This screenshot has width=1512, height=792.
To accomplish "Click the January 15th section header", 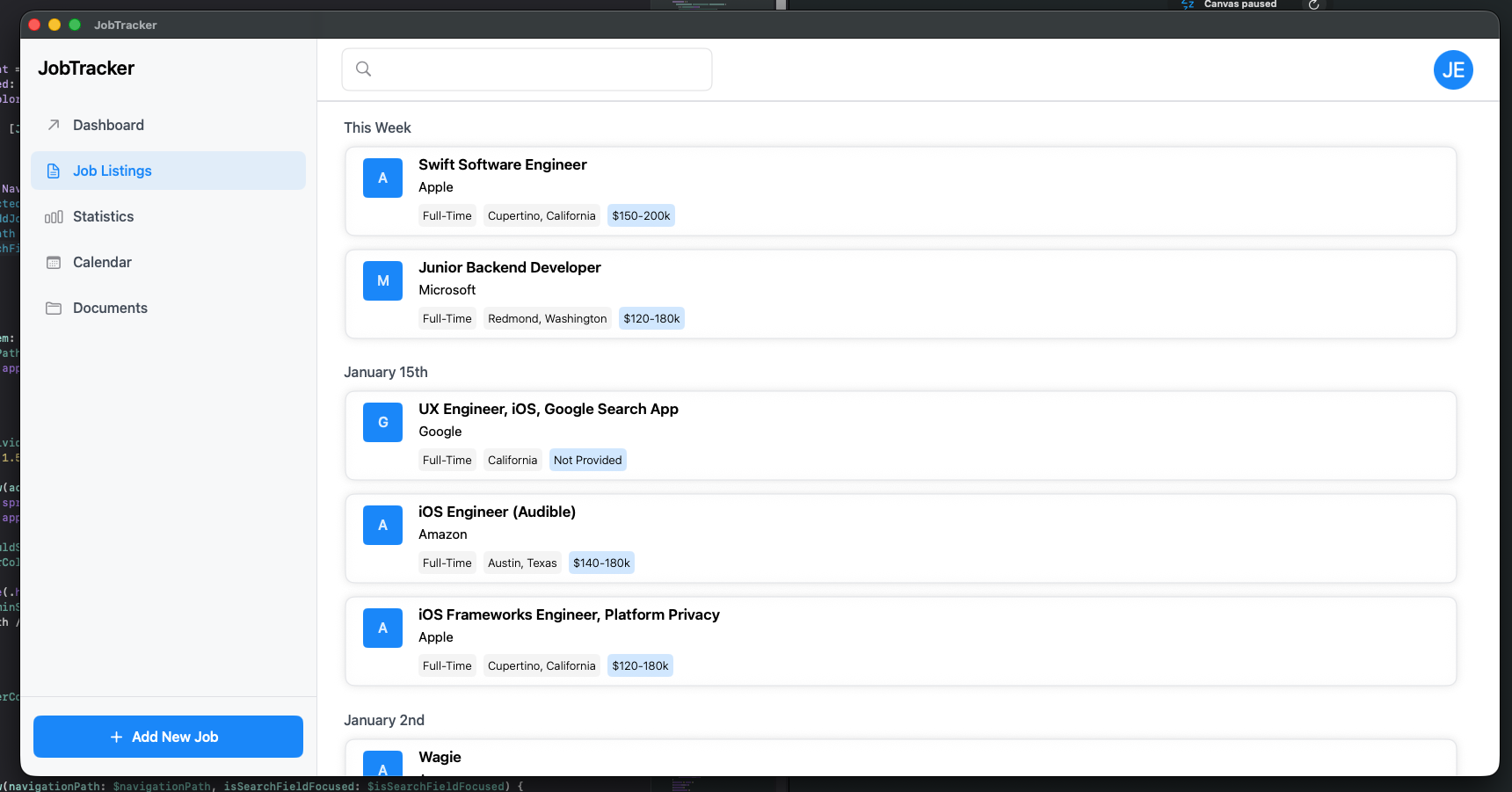I will (x=386, y=372).
